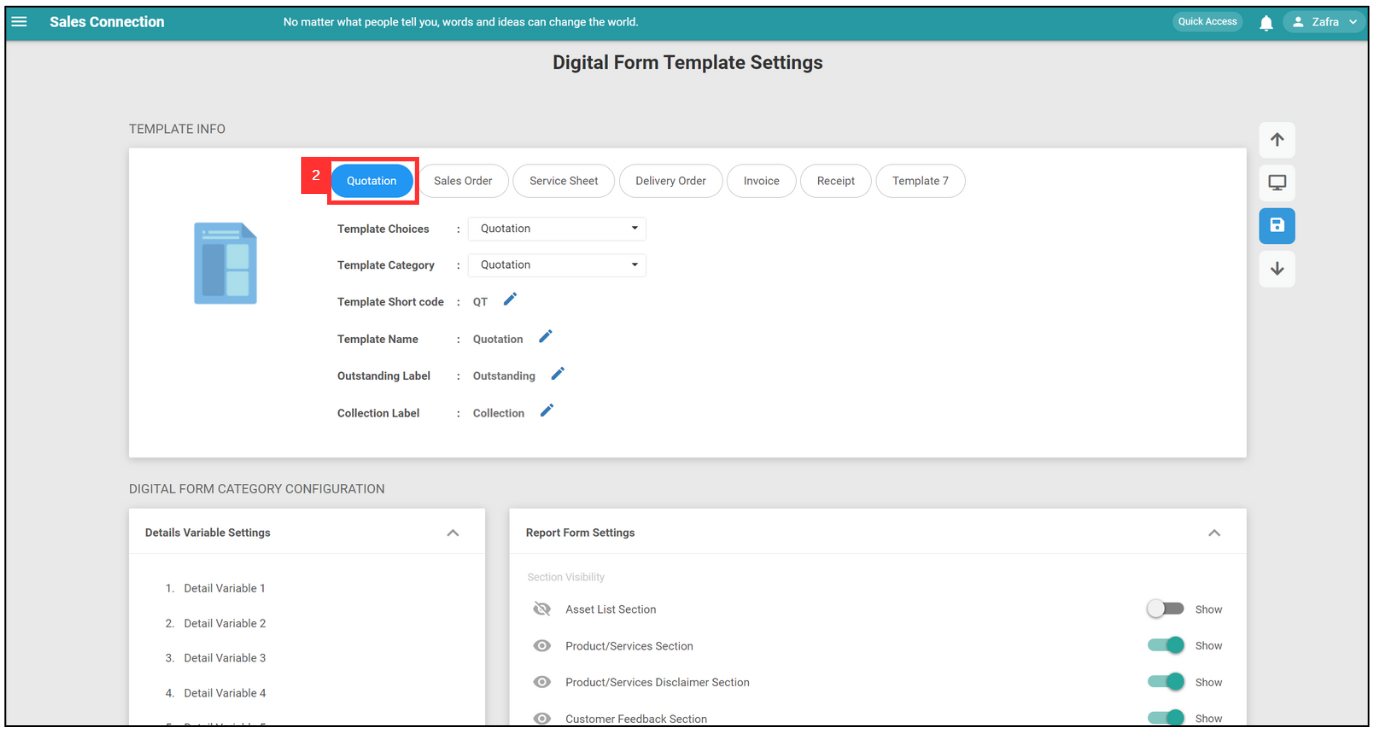Screen dimensions: 1374x730
Task: Click the Collection label value
Action: [x=498, y=413]
